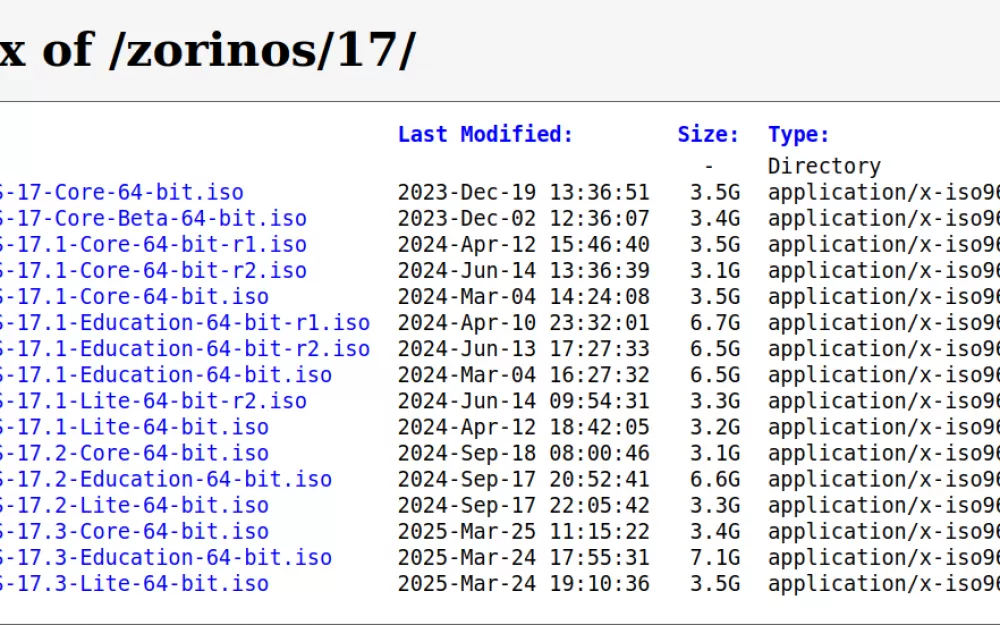The width and height of the screenshot is (1000, 625).
Task: Download 17.2-Education-64-bit.iso file
Action: [166, 480]
